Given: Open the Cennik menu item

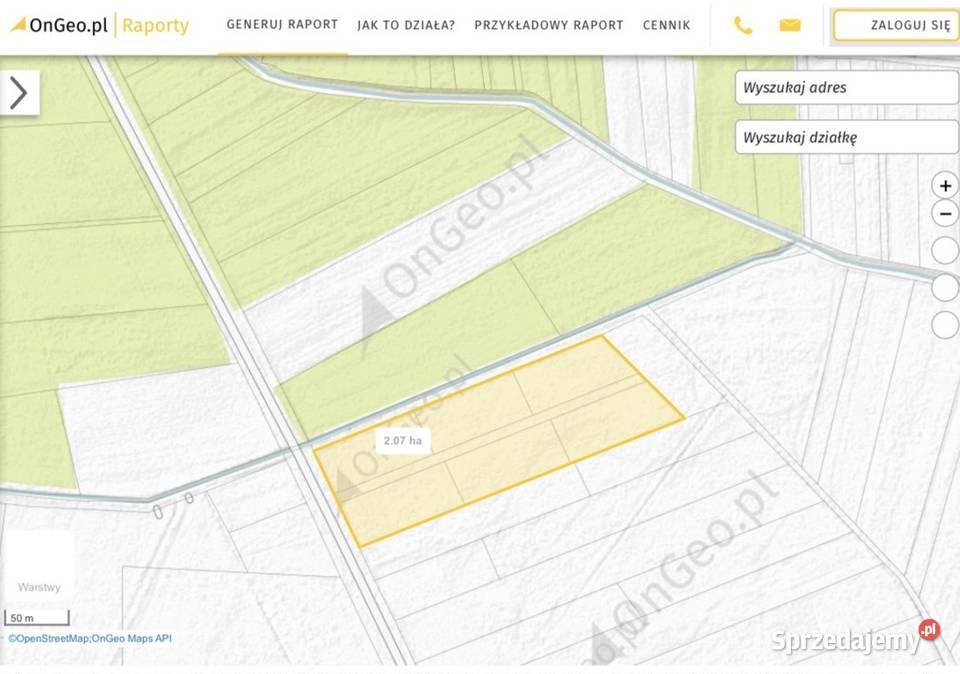Looking at the screenshot, I should tap(666, 25).
